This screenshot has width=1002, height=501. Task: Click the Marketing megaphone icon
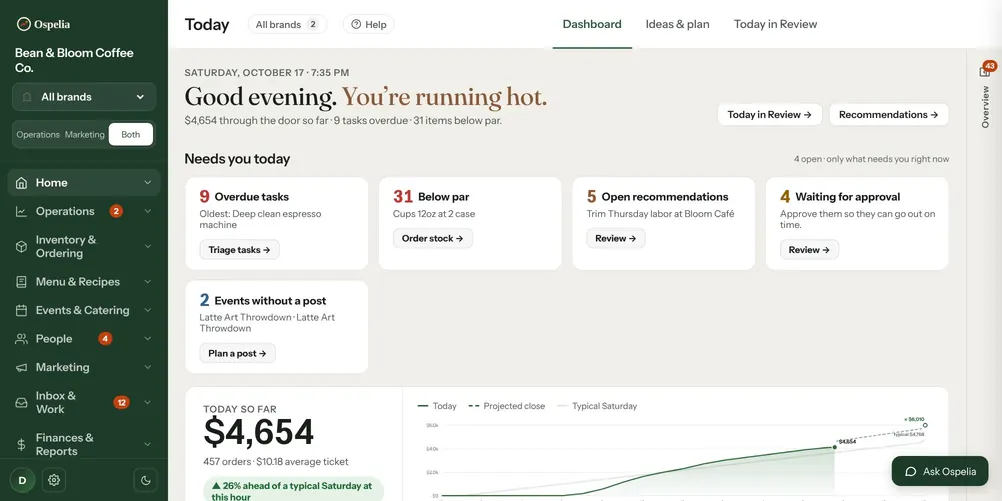point(21,367)
